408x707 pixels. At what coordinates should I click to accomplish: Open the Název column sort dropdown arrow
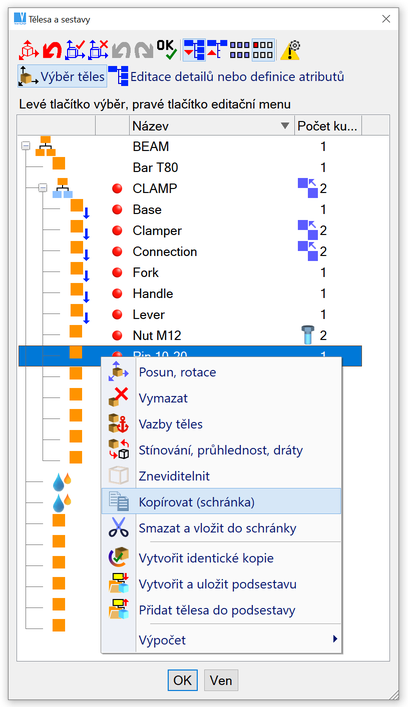point(285,126)
